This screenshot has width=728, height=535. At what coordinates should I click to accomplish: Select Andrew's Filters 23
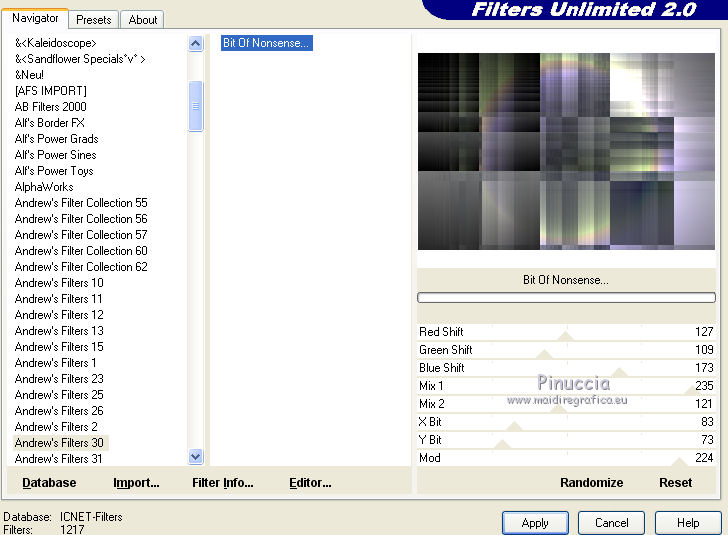click(59, 378)
